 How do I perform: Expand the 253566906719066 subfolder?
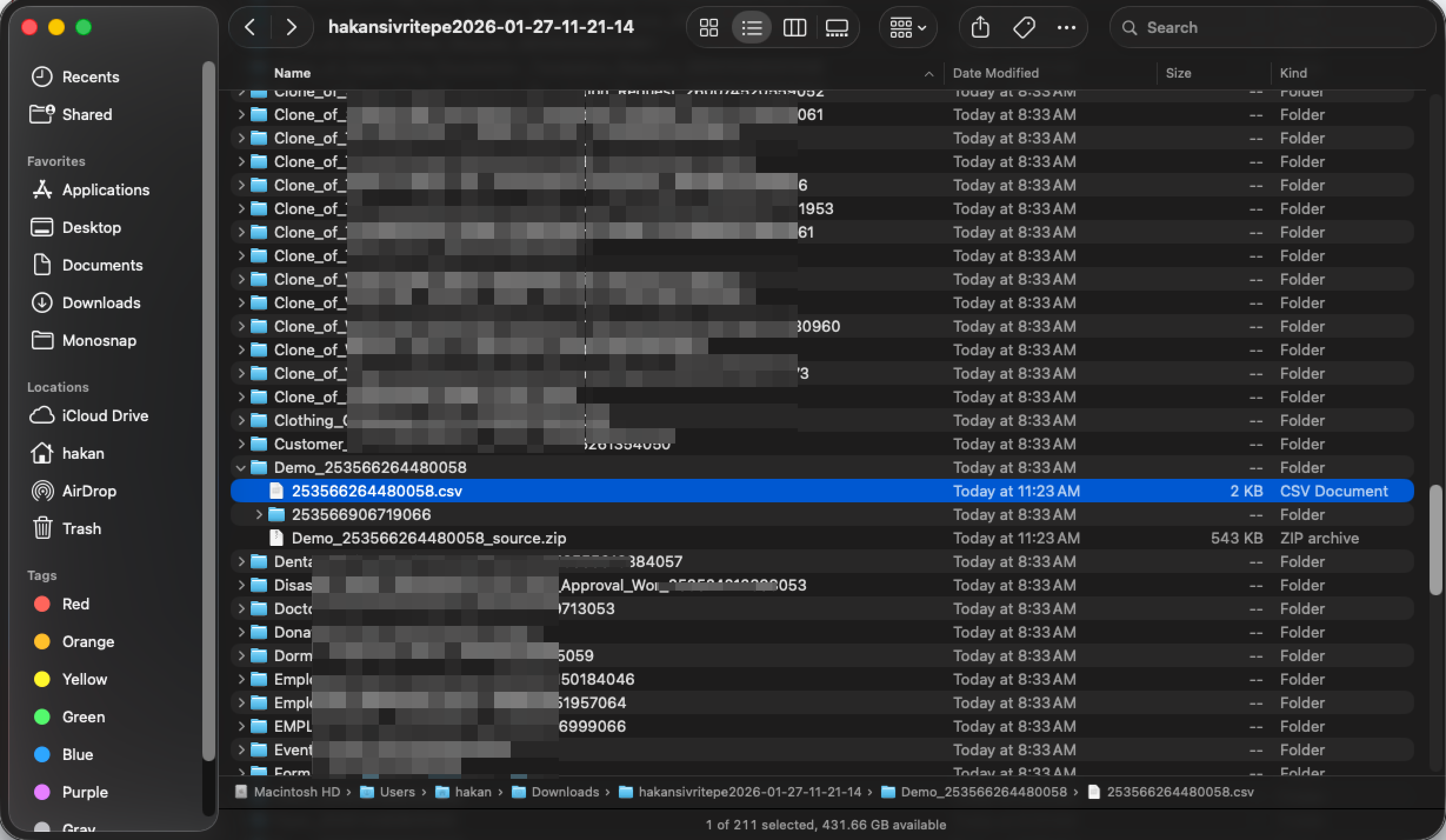click(258, 515)
